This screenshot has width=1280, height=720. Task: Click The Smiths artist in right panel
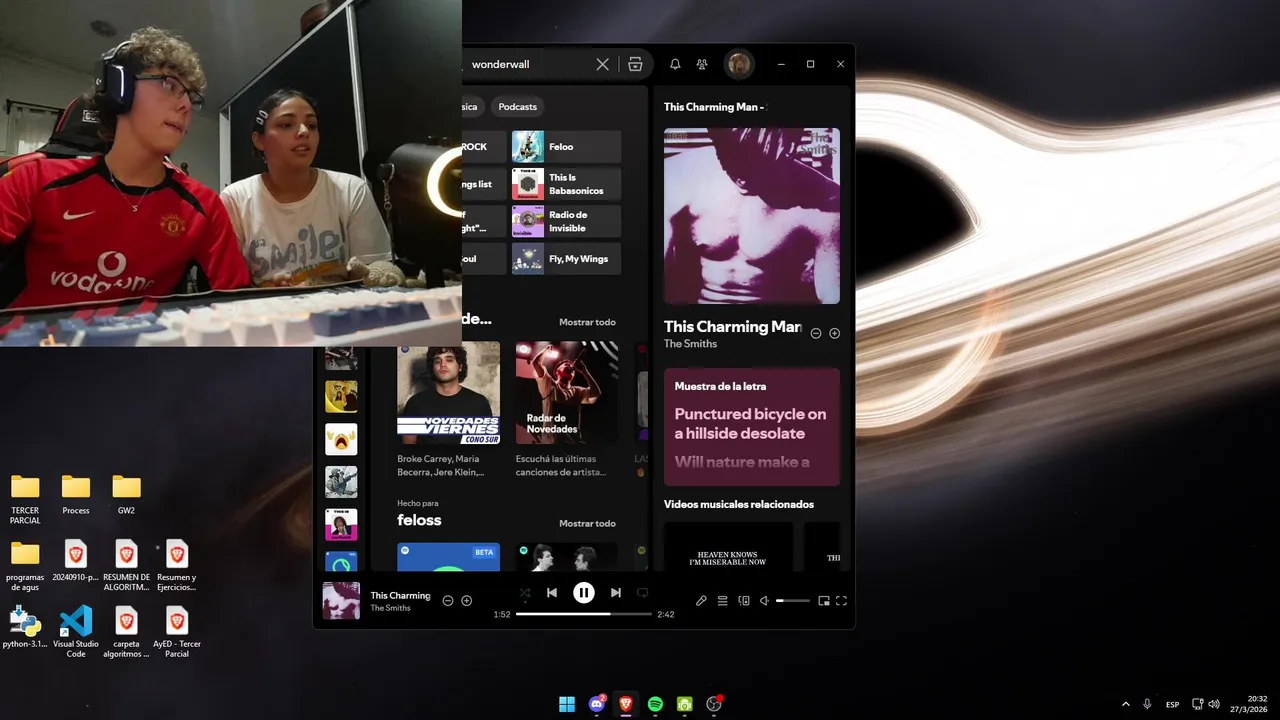pos(690,344)
